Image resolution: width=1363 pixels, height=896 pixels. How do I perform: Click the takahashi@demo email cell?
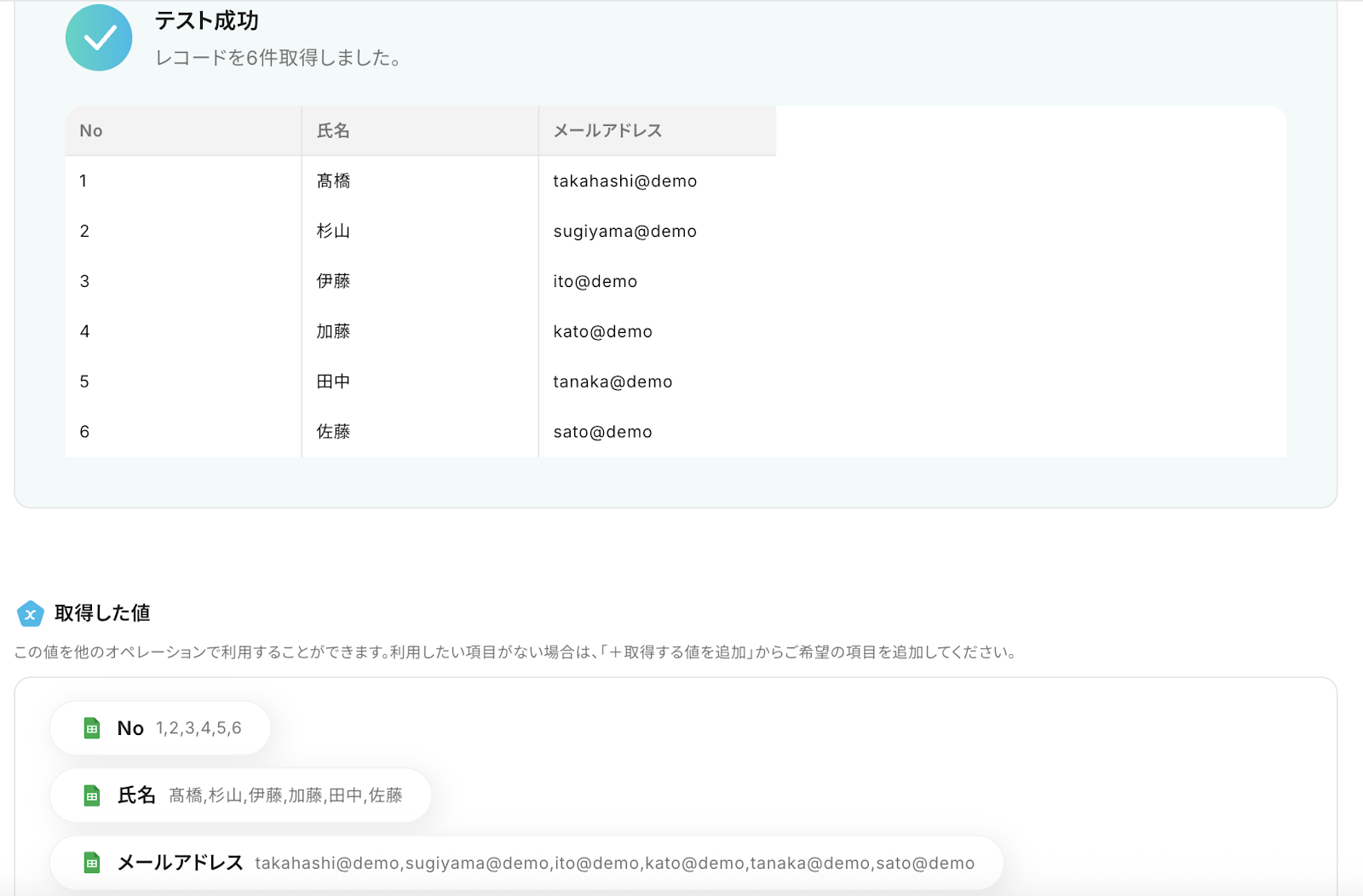pos(624,181)
